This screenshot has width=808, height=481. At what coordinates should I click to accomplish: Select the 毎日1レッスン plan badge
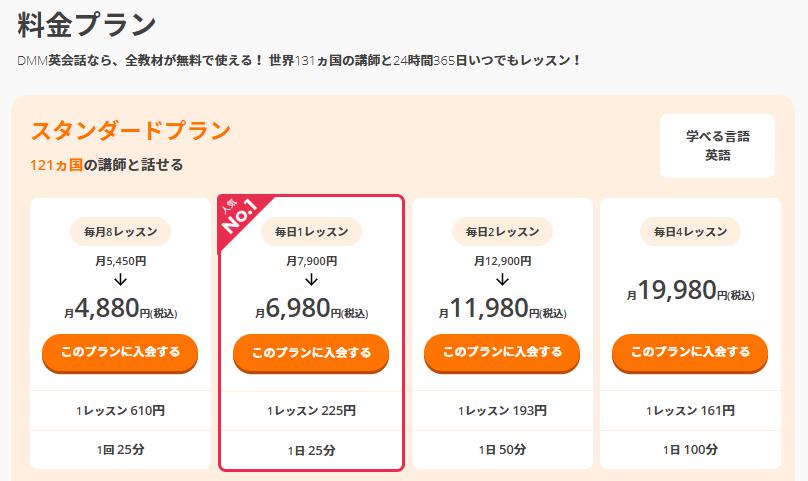coord(311,232)
